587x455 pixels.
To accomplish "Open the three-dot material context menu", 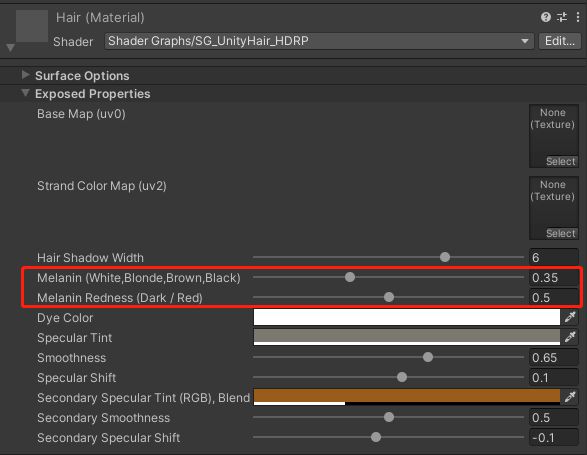I will (578, 17).
